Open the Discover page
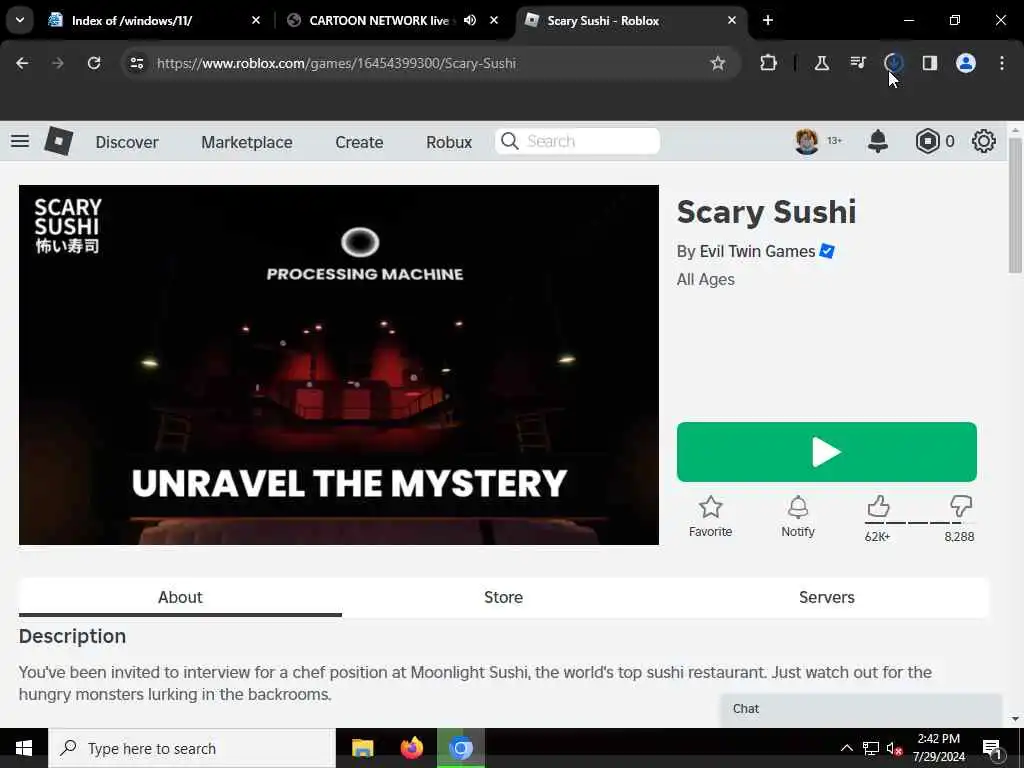The width and height of the screenshot is (1024, 768). (127, 142)
